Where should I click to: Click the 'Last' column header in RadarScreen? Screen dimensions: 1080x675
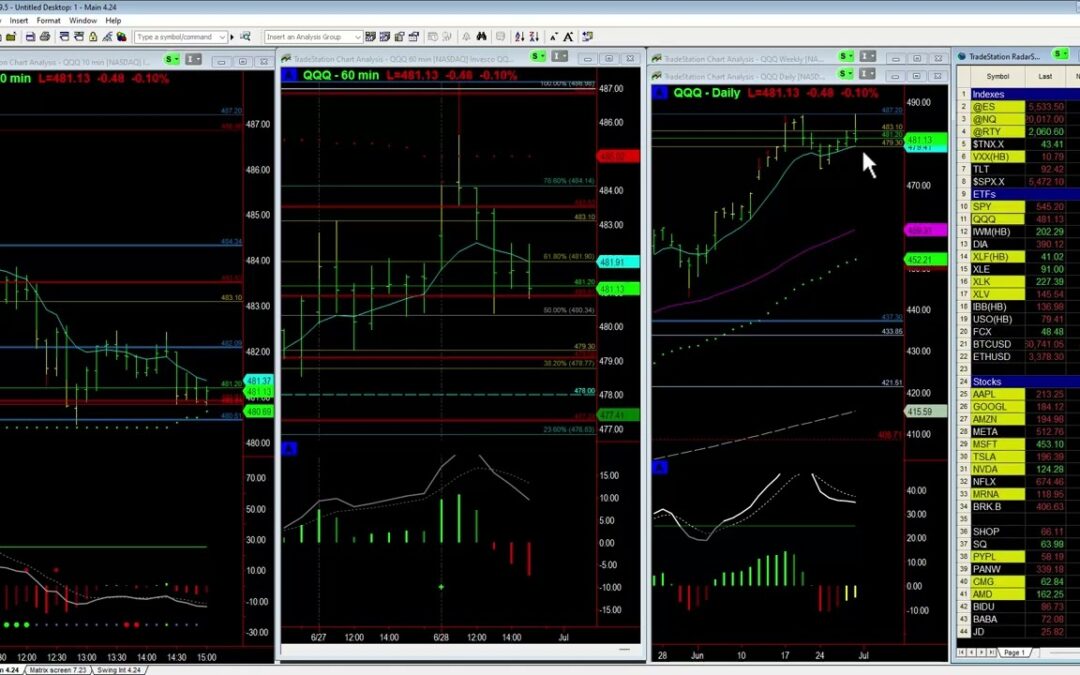(x=1045, y=76)
